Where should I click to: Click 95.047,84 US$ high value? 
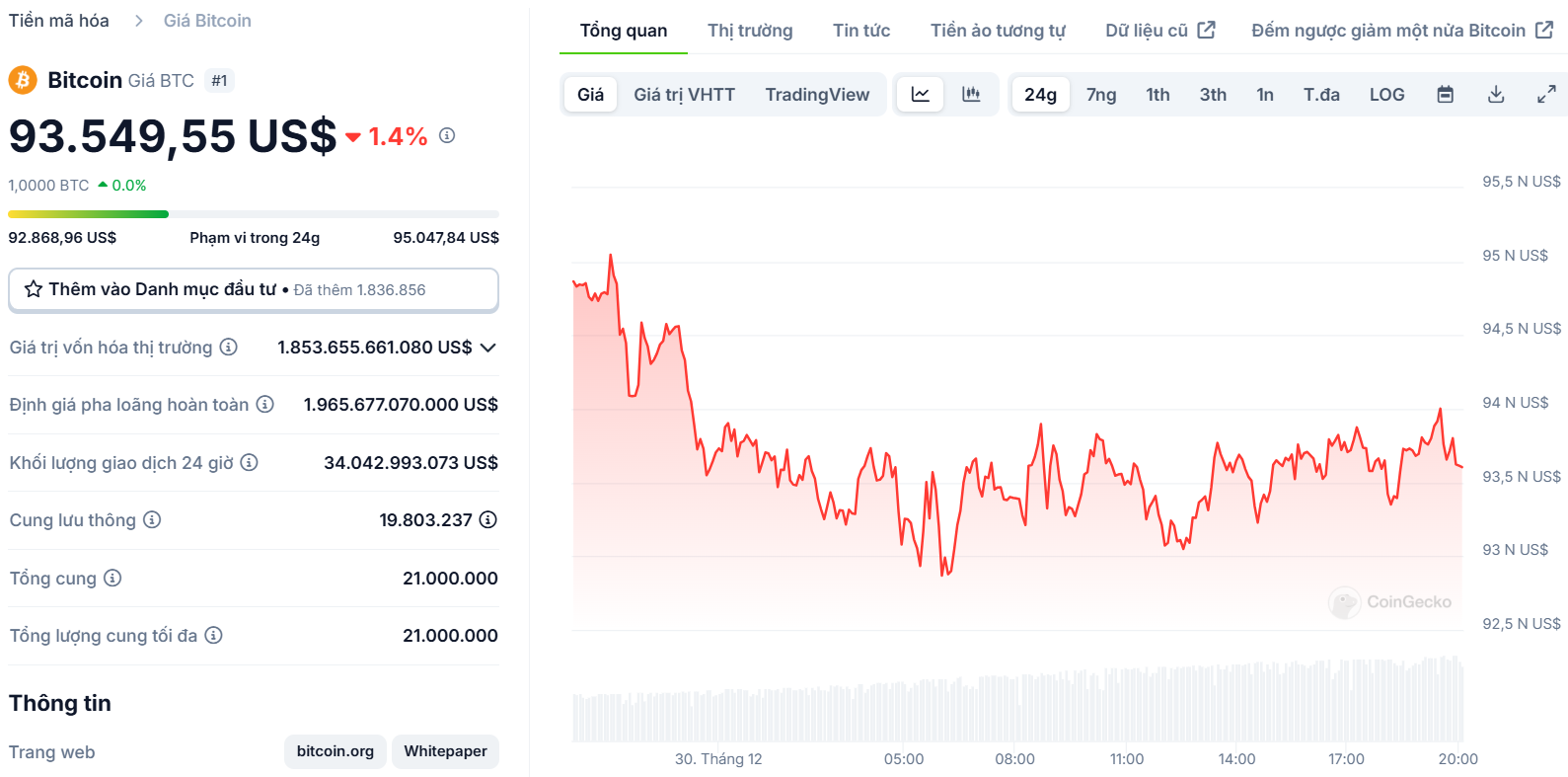(446, 238)
